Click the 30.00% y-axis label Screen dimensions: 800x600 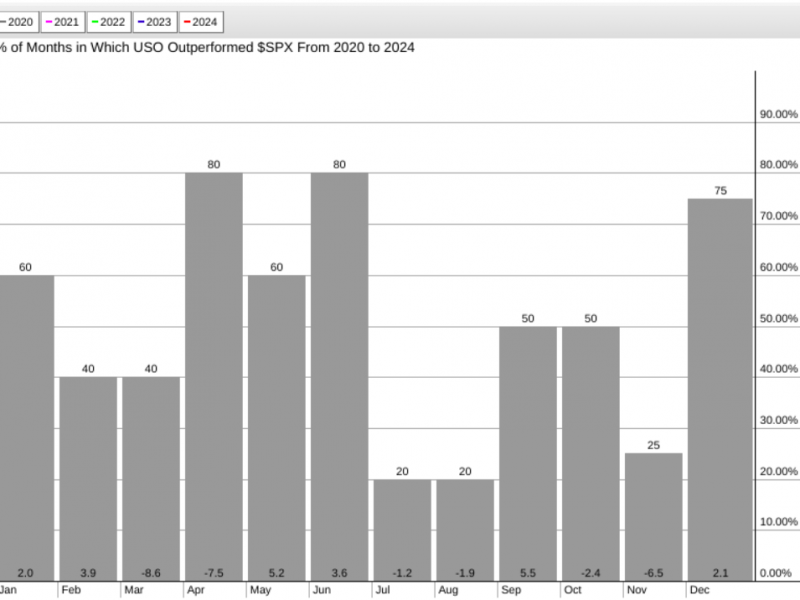click(779, 420)
